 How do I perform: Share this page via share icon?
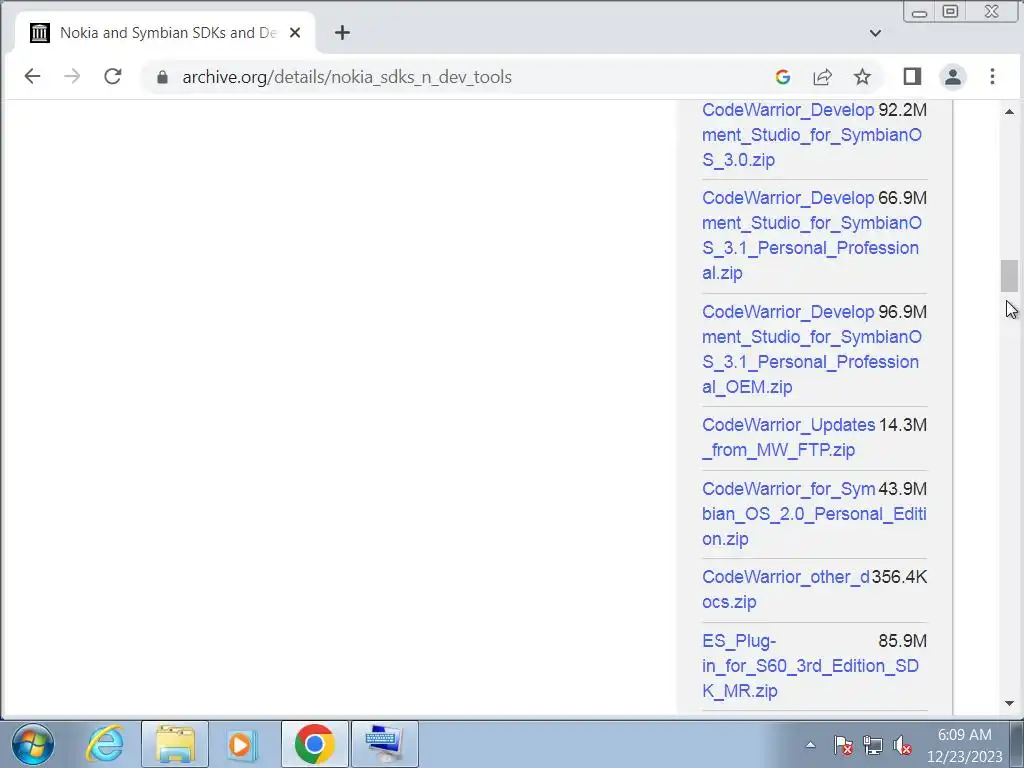822,77
